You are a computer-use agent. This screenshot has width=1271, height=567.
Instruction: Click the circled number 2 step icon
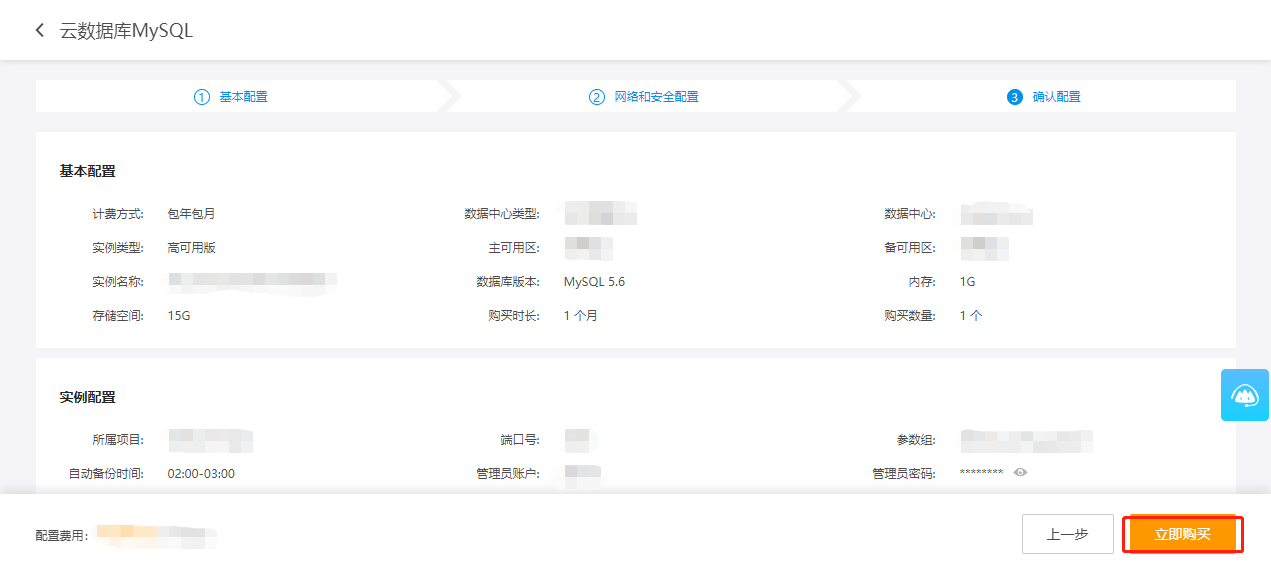point(597,97)
